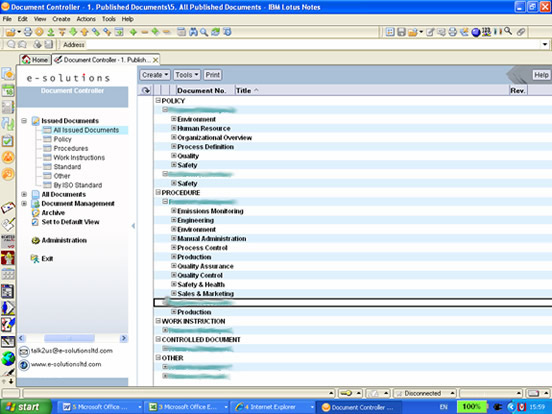
Task: Collapse the WORK INSTRUCTION category
Action: (158, 321)
